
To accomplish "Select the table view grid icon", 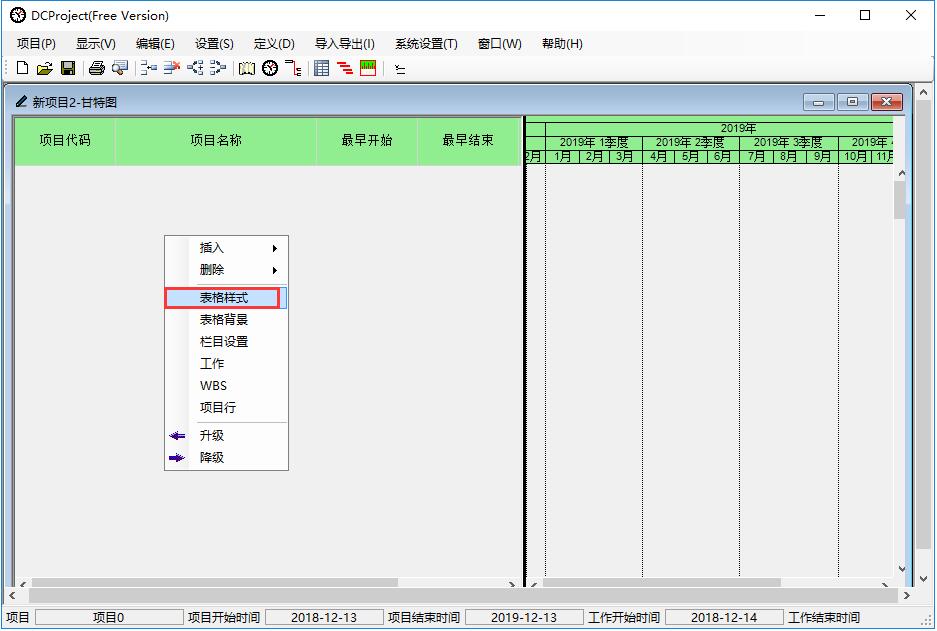I will pos(321,67).
